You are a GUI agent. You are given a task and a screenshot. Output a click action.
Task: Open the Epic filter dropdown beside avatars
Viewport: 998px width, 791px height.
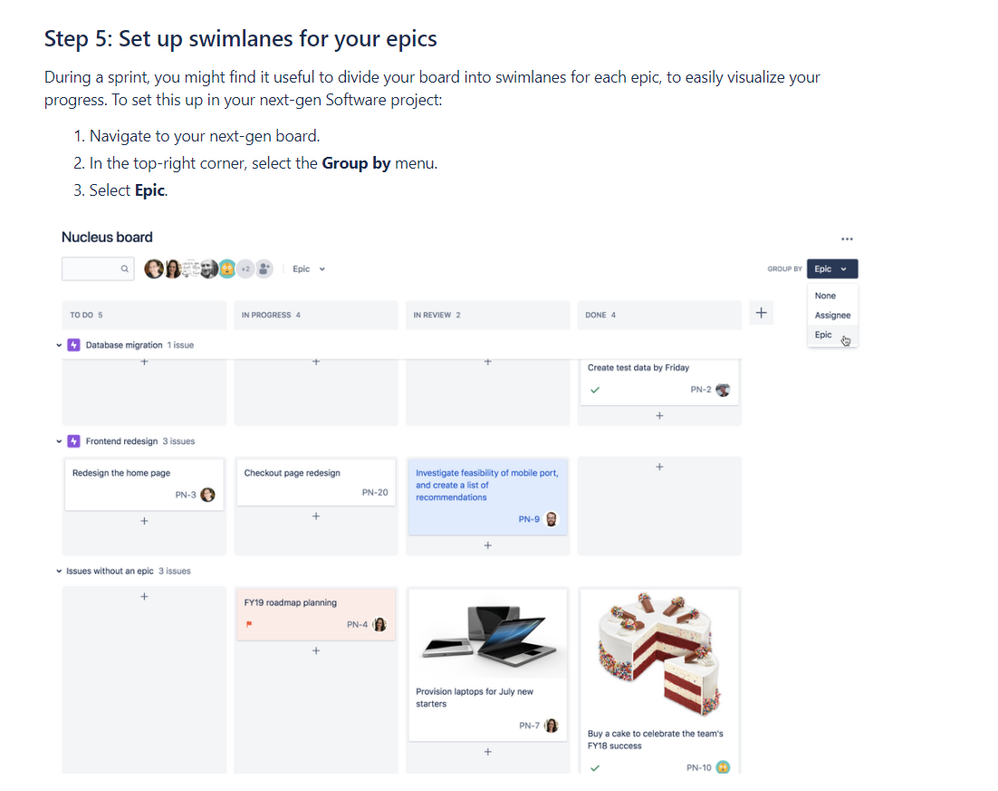308,269
